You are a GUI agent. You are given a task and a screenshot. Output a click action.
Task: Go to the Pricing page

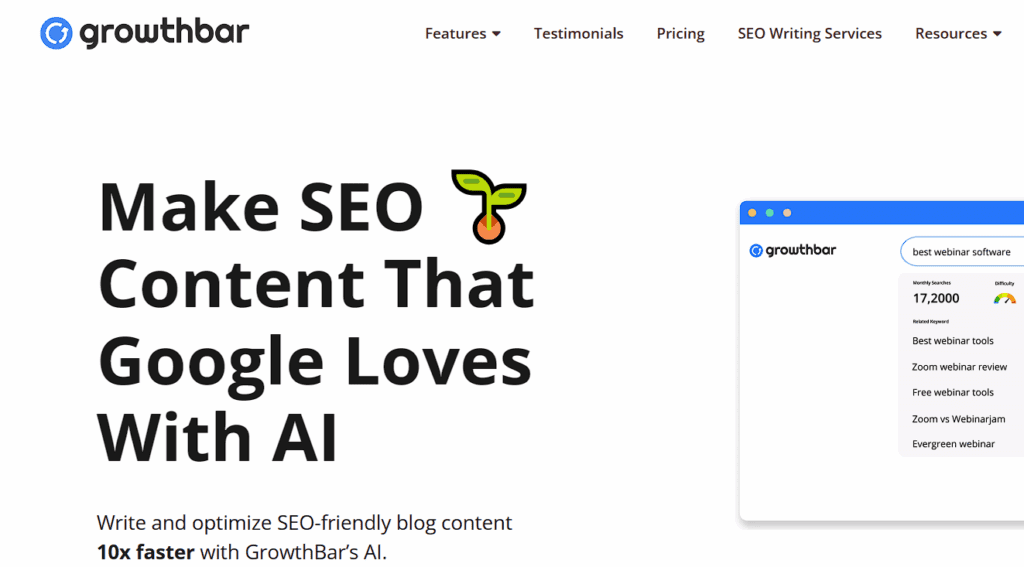pyautogui.click(x=680, y=34)
